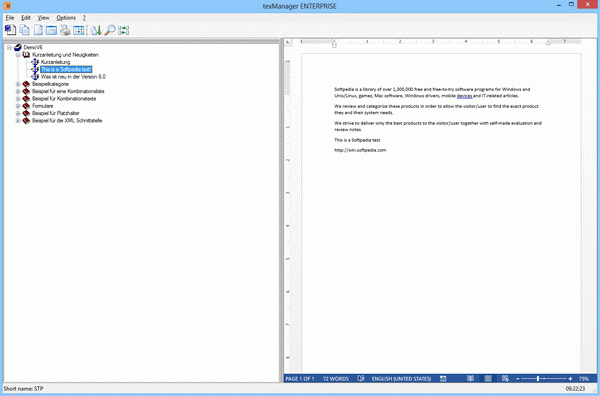Click PAGE 1 OF 1 in status bar
Viewport: 600px width, 396px height.
(x=300, y=379)
